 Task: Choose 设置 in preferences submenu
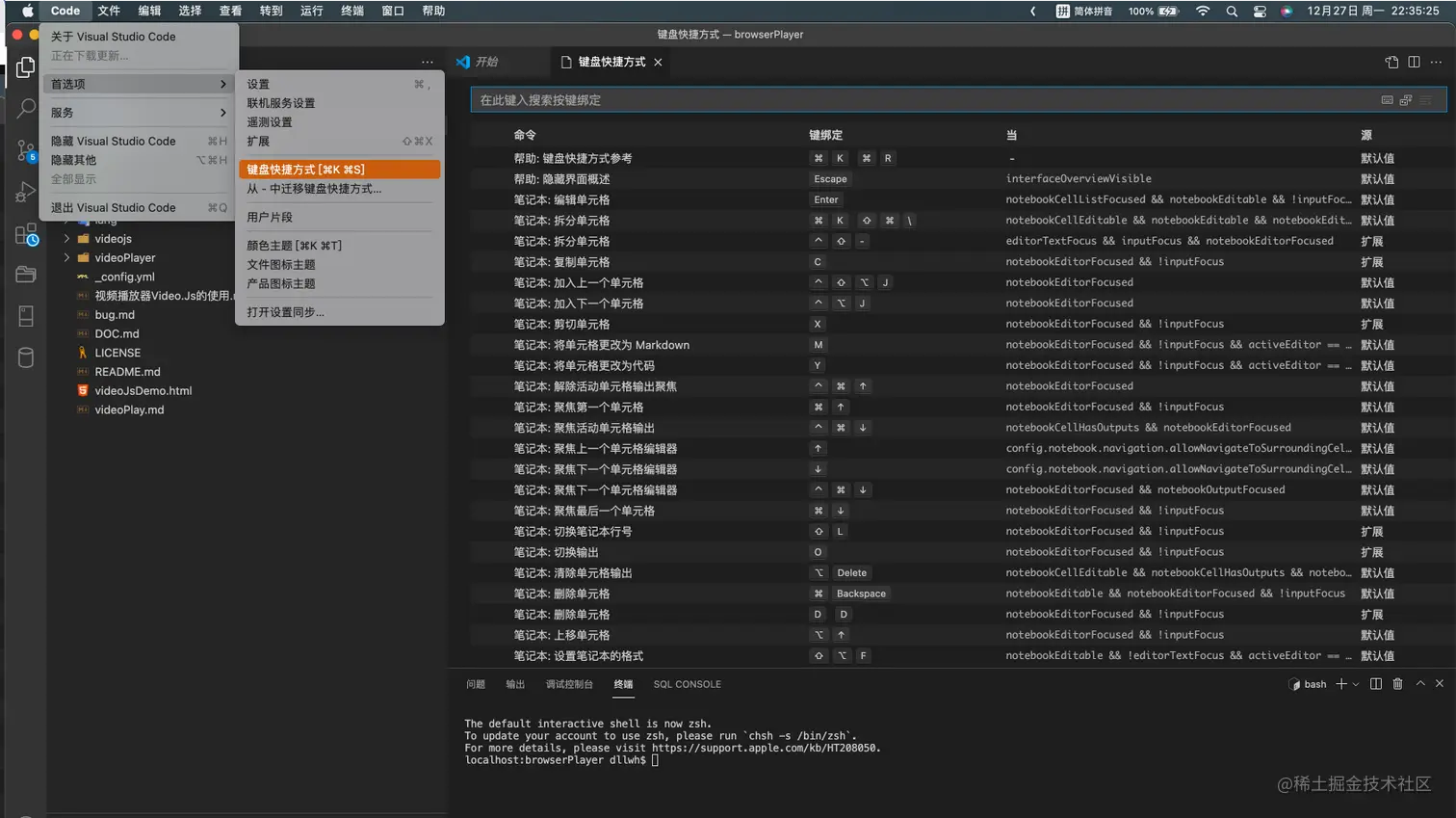point(339,85)
